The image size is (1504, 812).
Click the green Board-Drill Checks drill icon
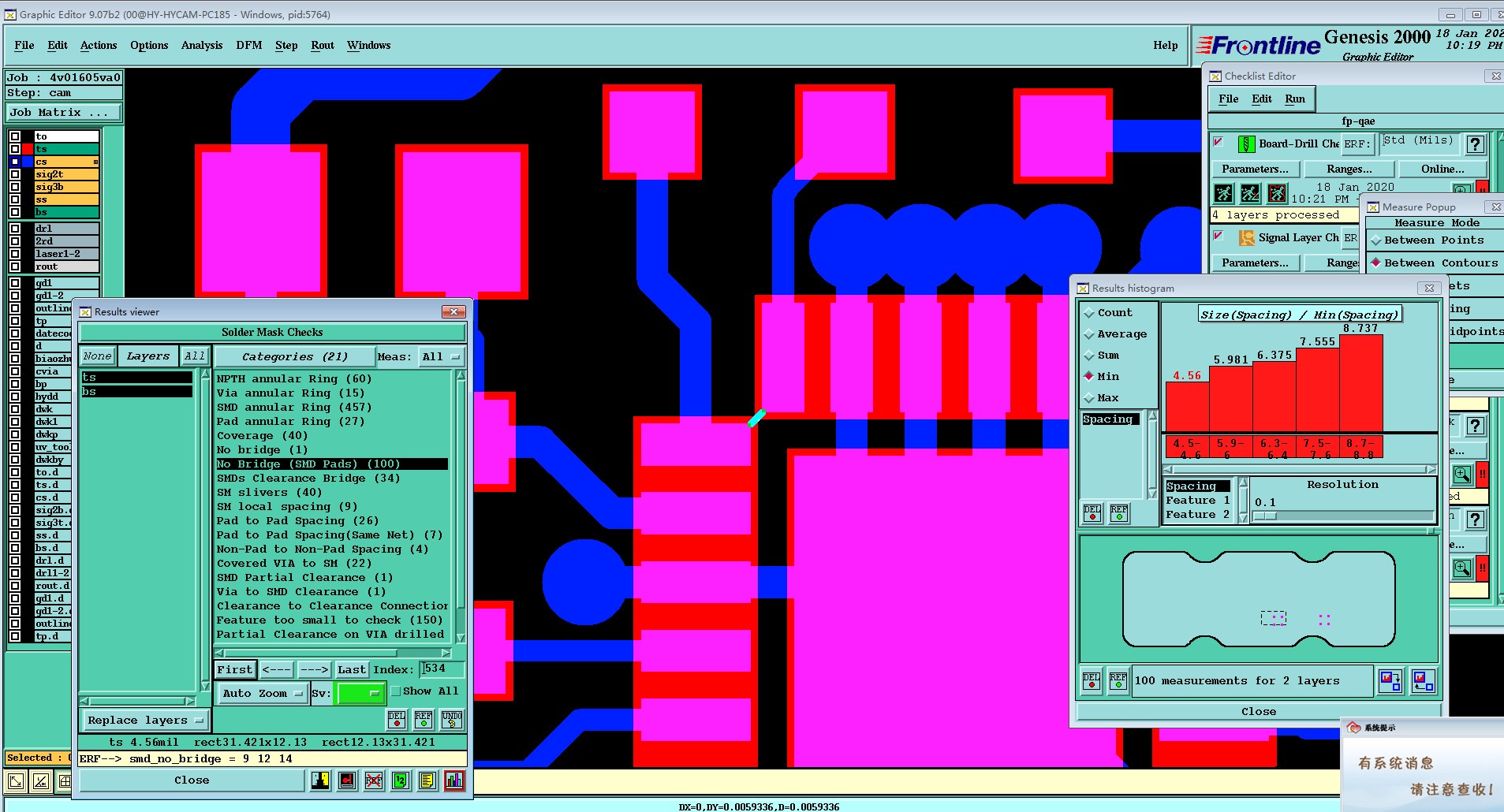tap(1246, 143)
